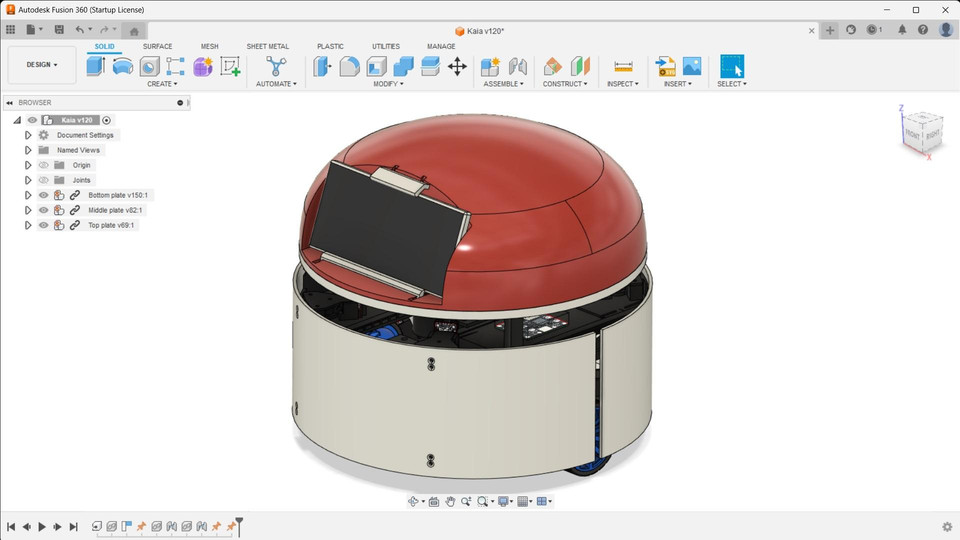The height and width of the screenshot is (540, 960).
Task: Select the Shell tool
Action: point(376,66)
